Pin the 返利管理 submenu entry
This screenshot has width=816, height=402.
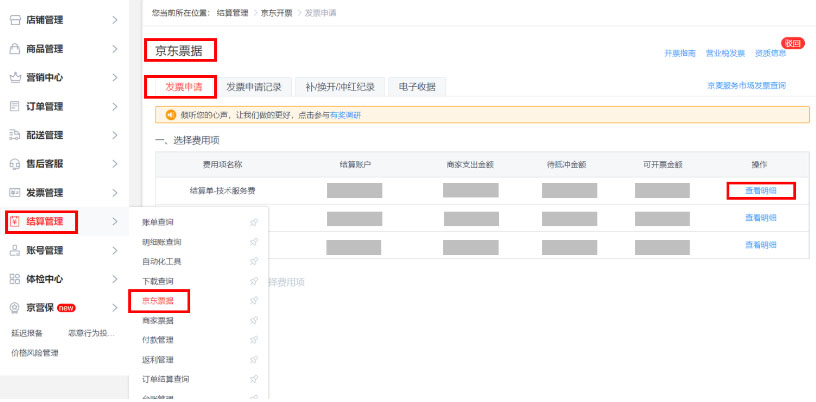tap(253, 359)
